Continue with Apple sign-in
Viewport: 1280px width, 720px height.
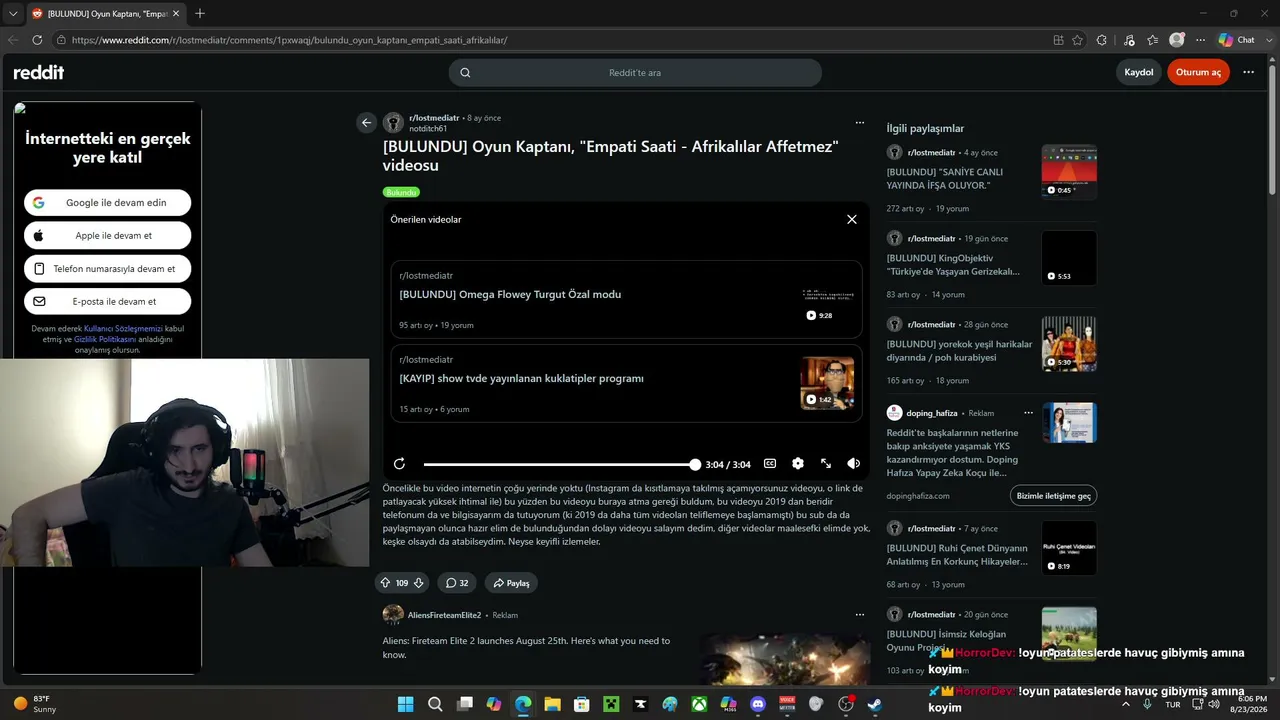[x=108, y=236]
